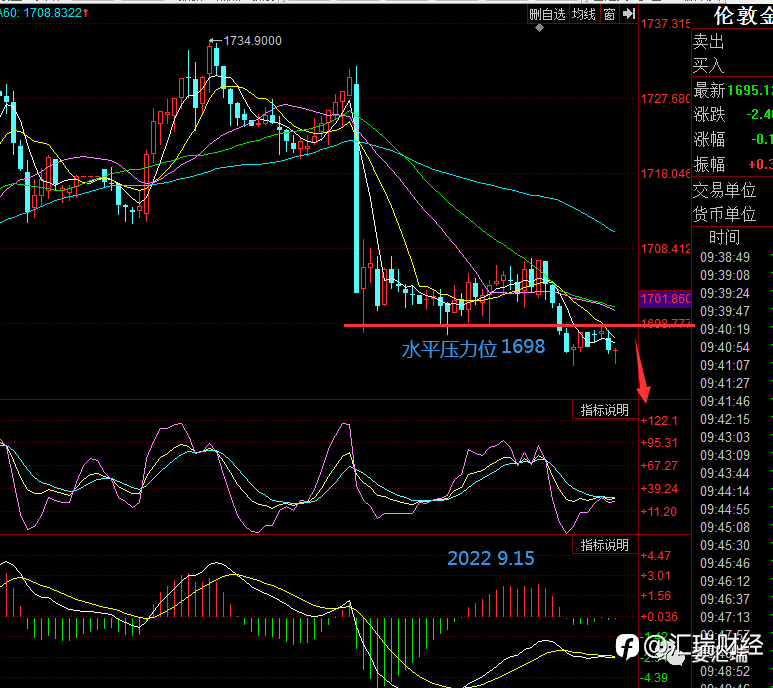Click the 涨幅 row label
Screen dimensions: 773x688
(709, 139)
